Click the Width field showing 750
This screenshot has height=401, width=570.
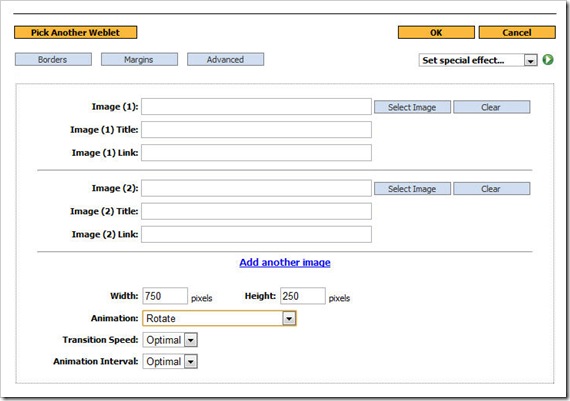pyautogui.click(x=165, y=296)
